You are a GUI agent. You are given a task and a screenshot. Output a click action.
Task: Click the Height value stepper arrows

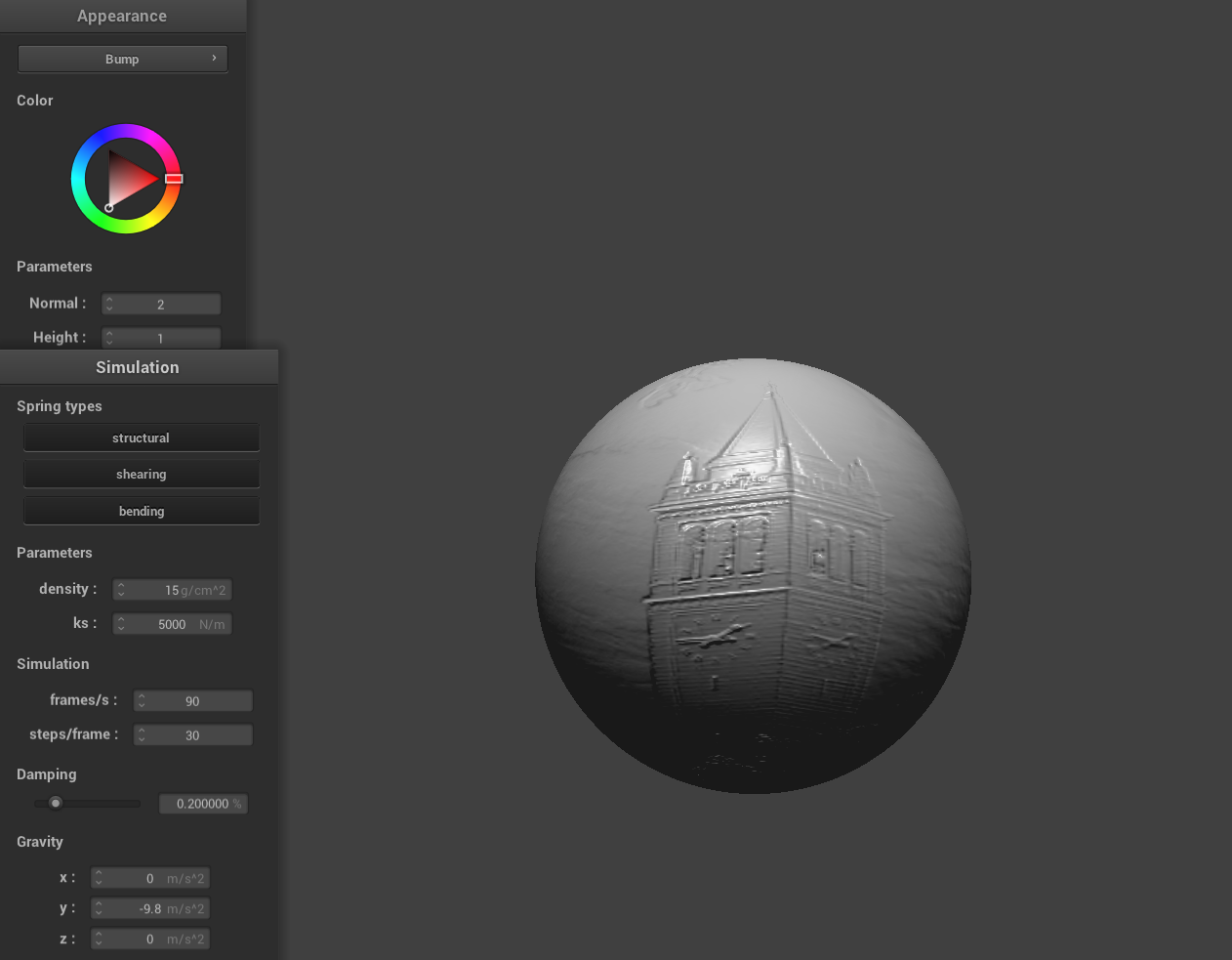point(109,338)
